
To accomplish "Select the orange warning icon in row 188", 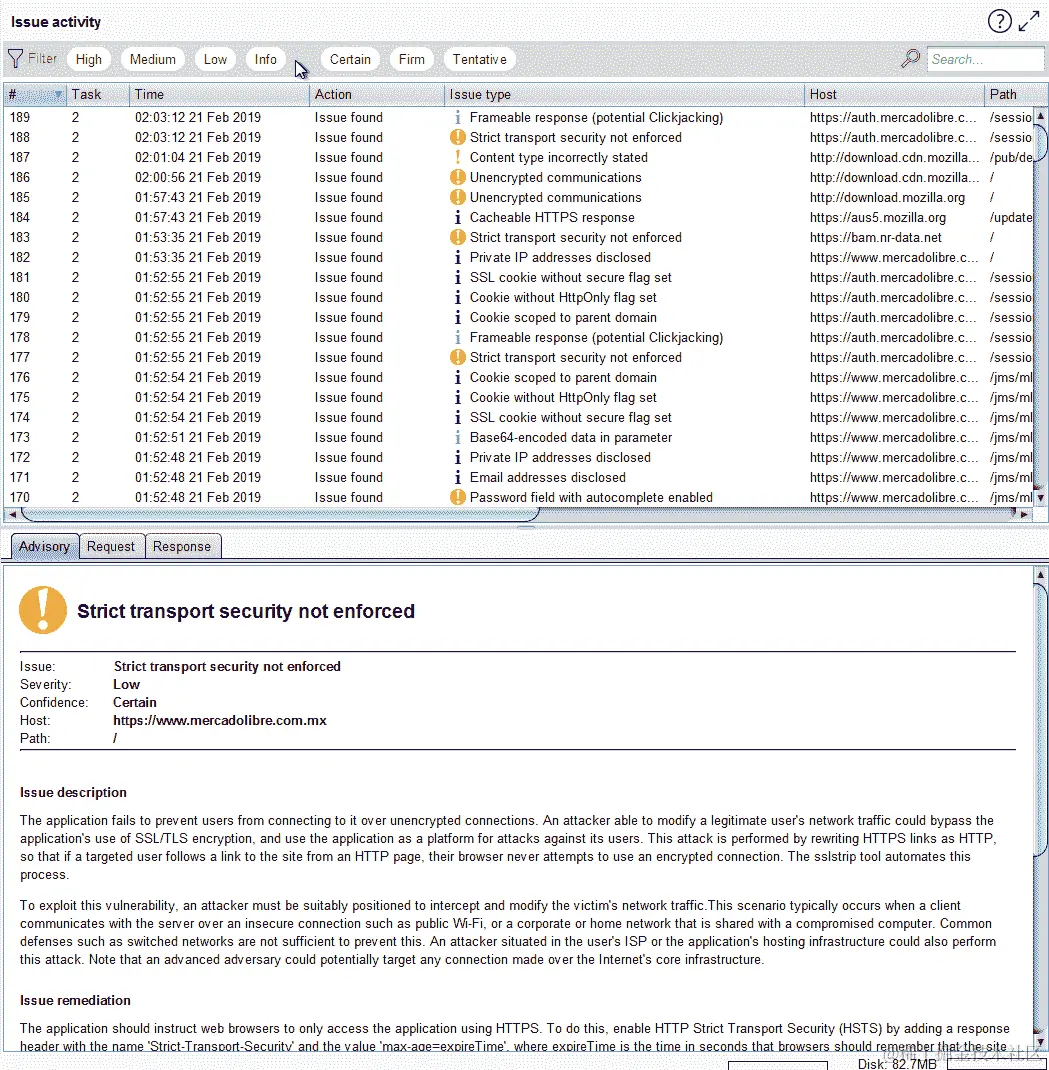I will pos(457,137).
